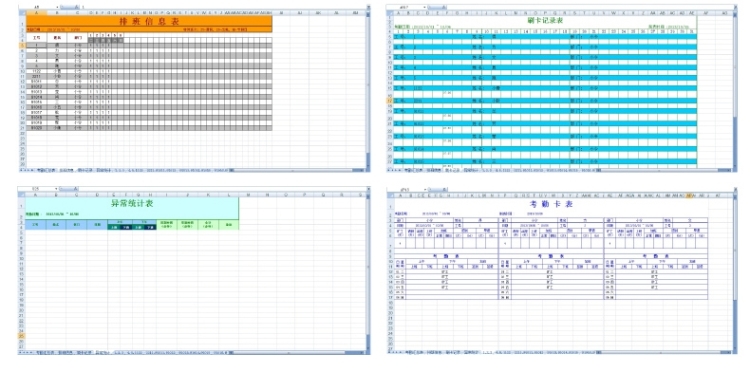
Task: Select column M header in 异常统计表 window
Action: point(248,195)
